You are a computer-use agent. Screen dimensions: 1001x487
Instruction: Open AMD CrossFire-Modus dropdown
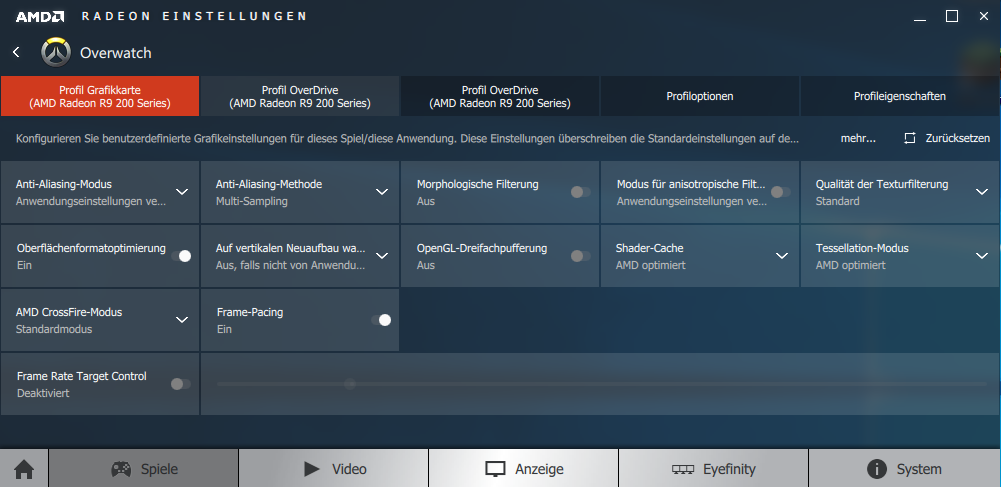pyautogui.click(x=182, y=320)
